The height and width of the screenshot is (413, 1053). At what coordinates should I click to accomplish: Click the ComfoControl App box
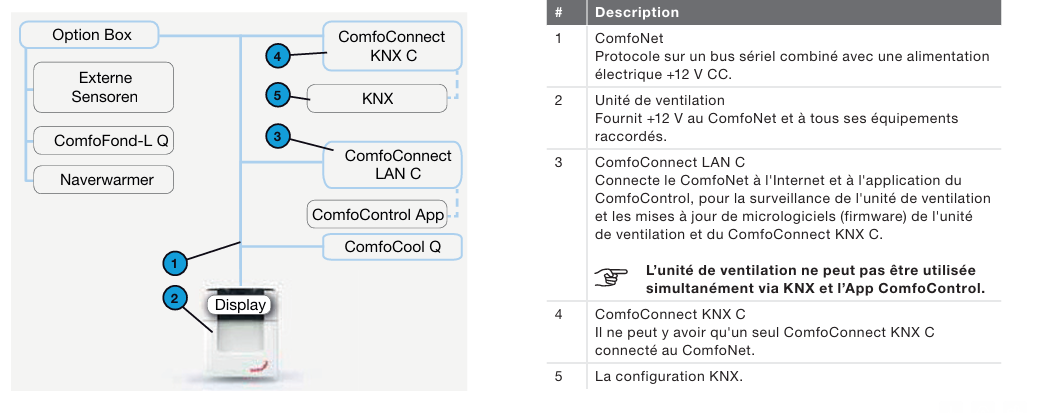[x=377, y=214]
